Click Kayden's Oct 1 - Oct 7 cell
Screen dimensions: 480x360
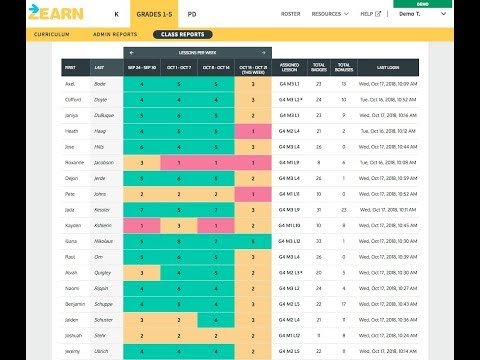(x=179, y=226)
